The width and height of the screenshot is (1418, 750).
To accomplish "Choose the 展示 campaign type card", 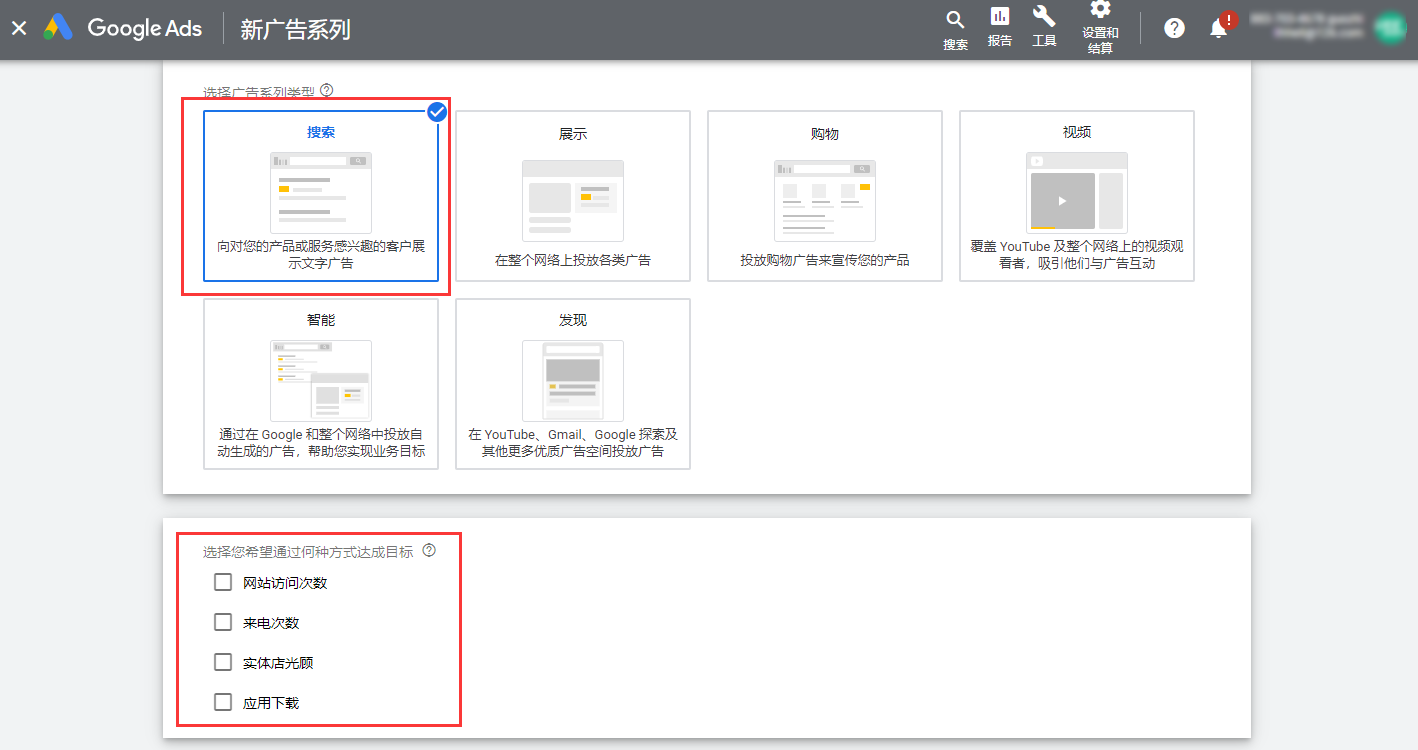I will (573, 196).
